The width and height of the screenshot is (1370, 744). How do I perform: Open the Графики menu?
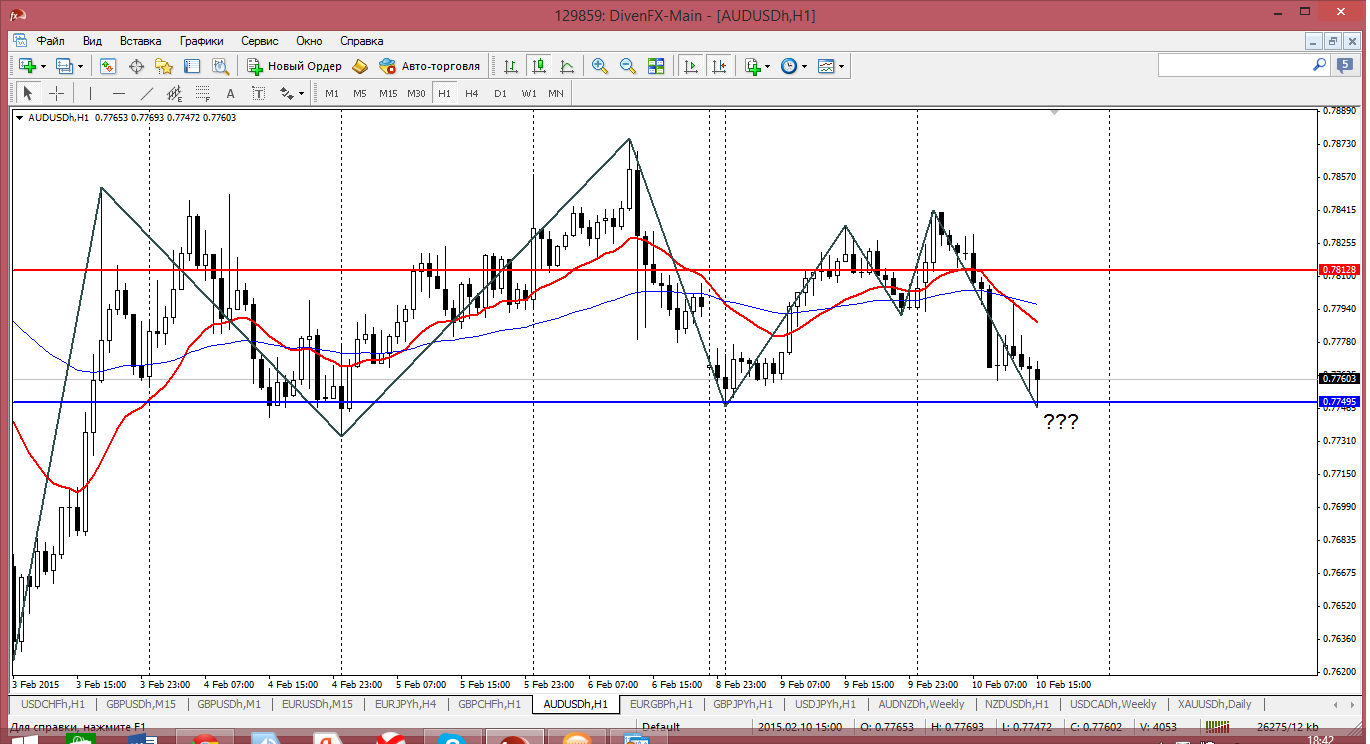[201, 41]
